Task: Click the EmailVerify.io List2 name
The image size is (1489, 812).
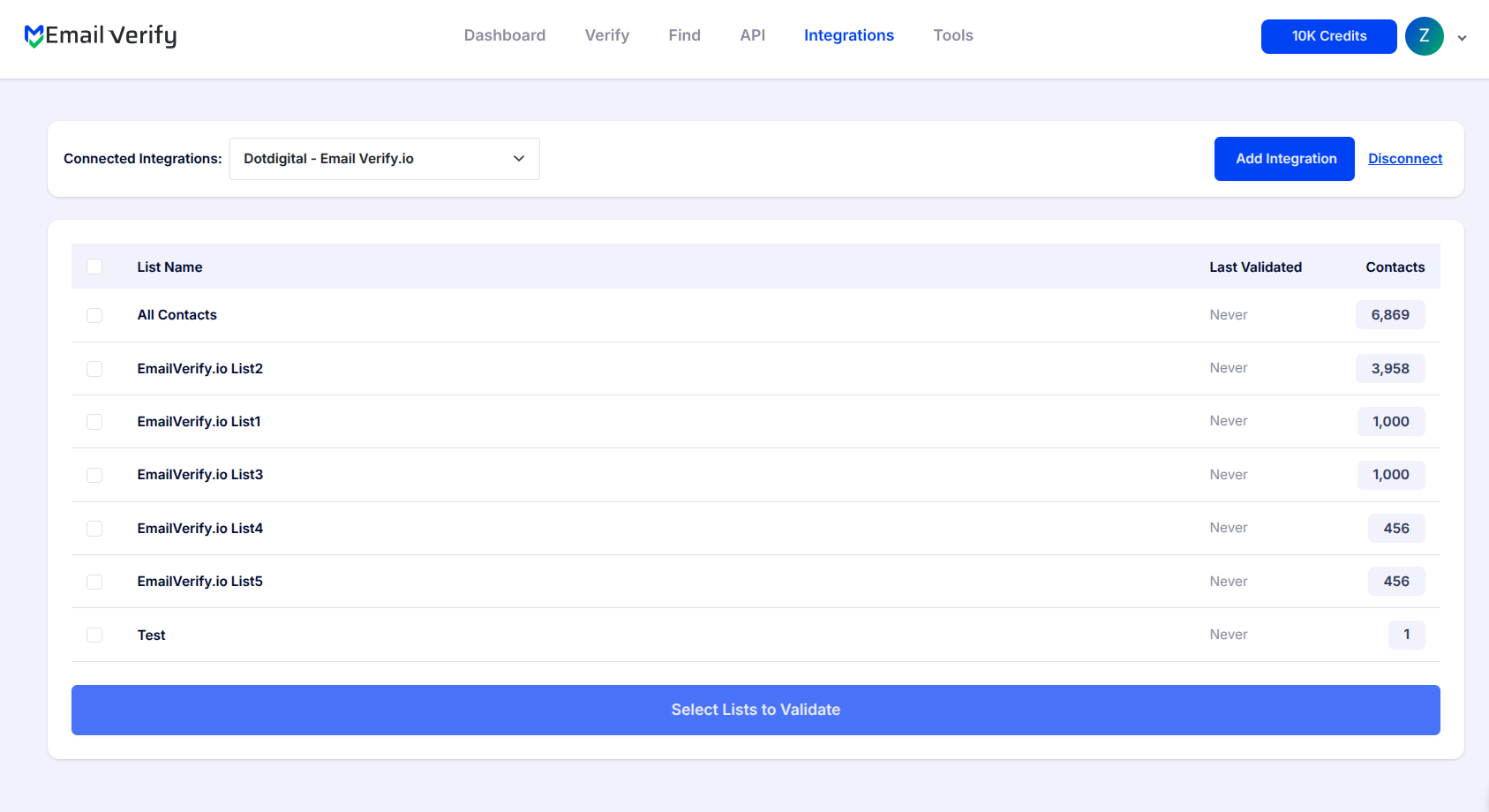Action: pos(200,368)
